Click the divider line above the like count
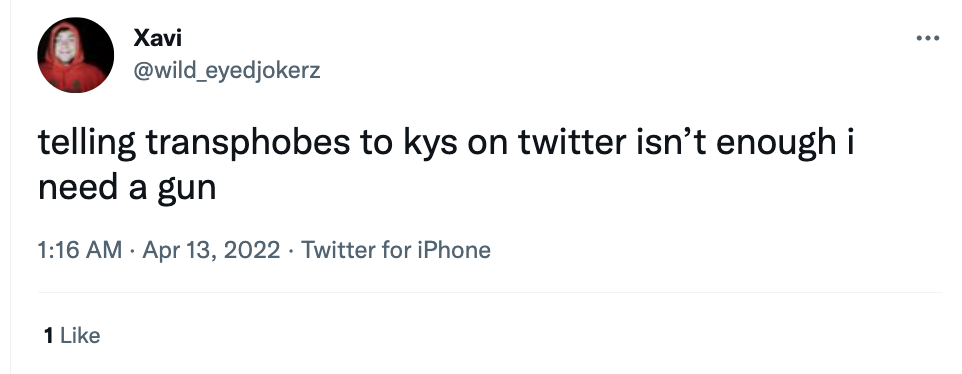This screenshot has width=962, height=374. pos(490,292)
